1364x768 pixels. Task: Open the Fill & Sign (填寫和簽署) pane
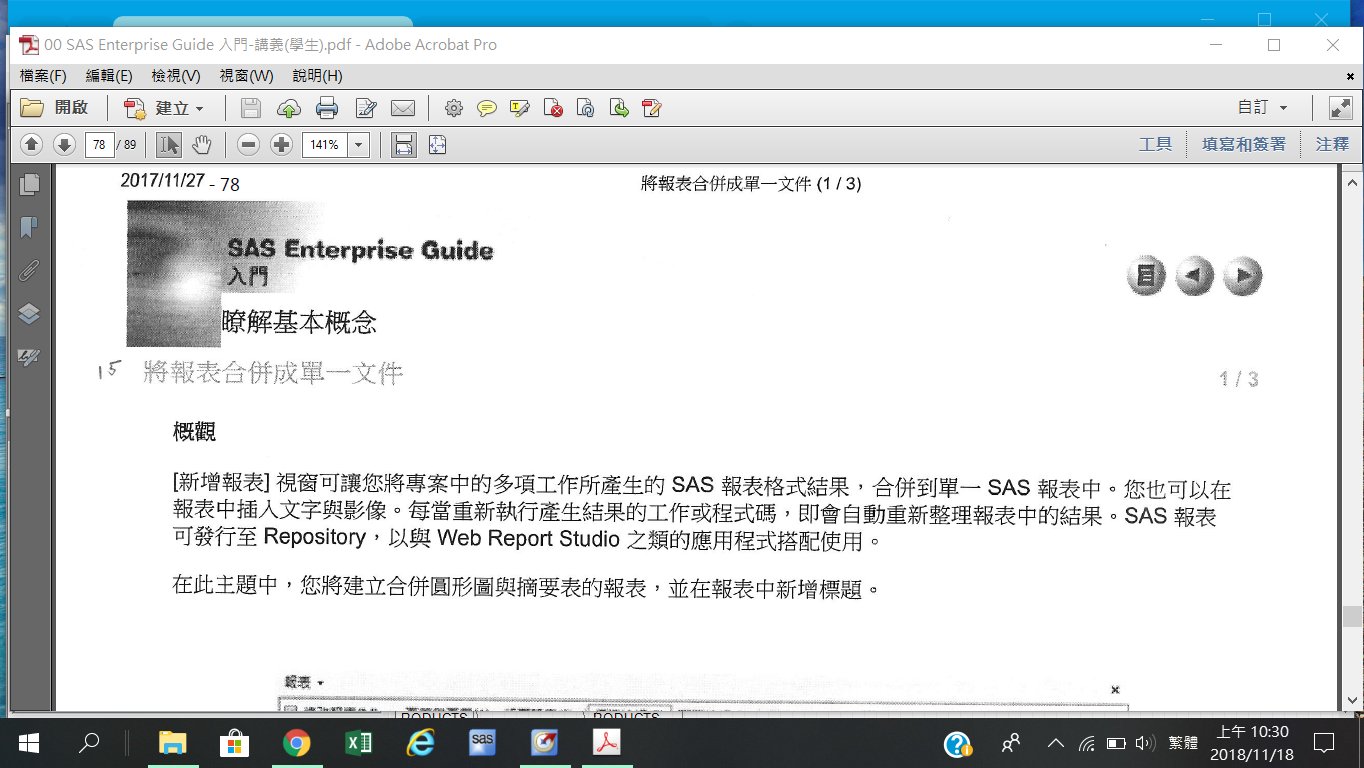point(1244,145)
